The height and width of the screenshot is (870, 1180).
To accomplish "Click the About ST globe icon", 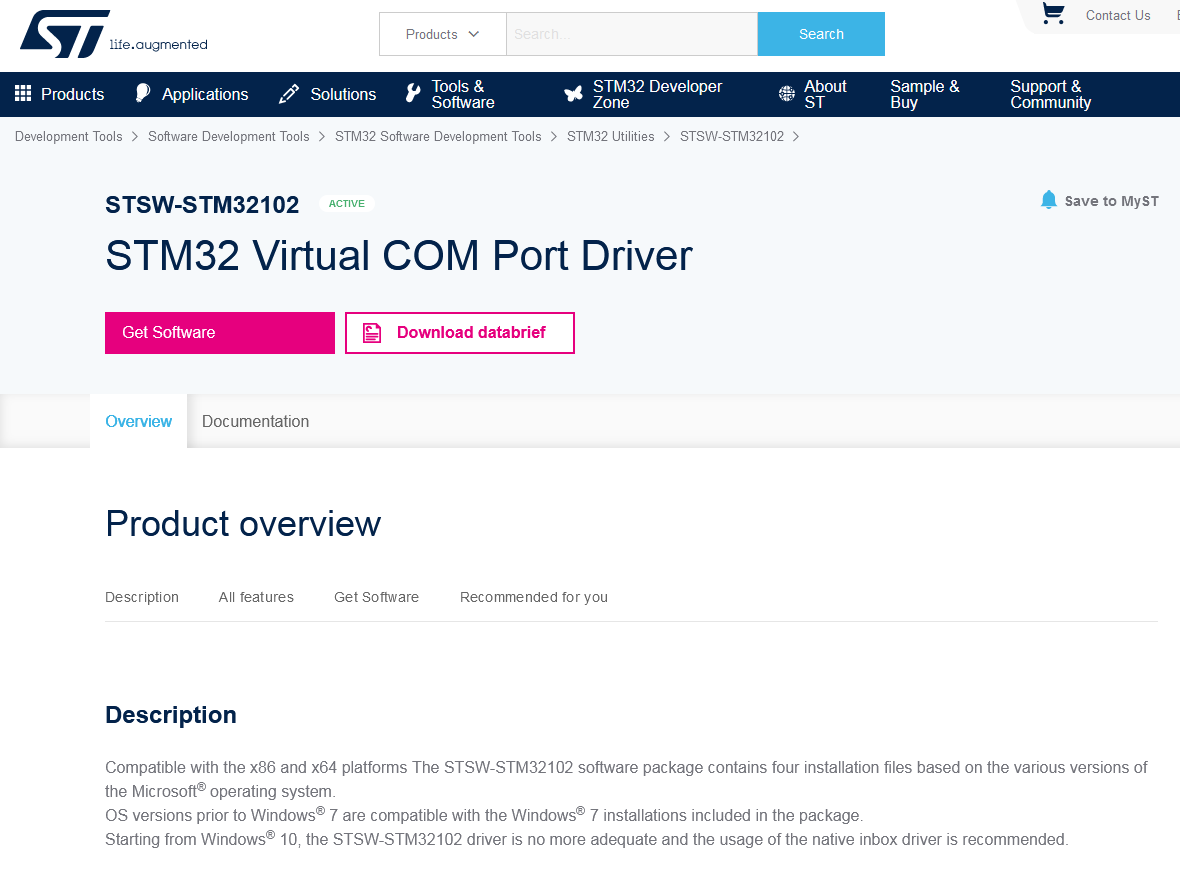I will click(786, 93).
